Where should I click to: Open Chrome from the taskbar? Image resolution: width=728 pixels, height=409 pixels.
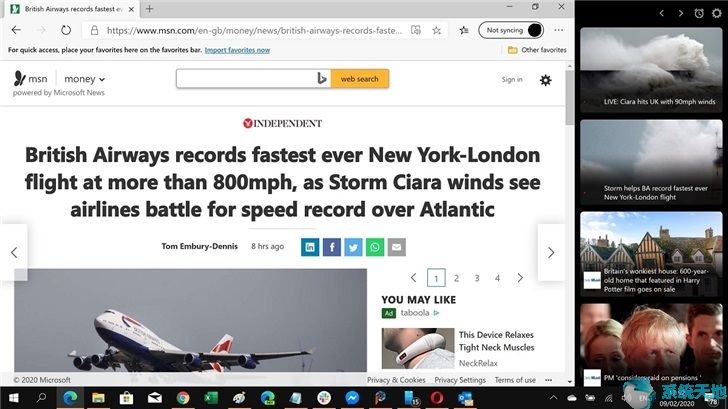point(183,398)
